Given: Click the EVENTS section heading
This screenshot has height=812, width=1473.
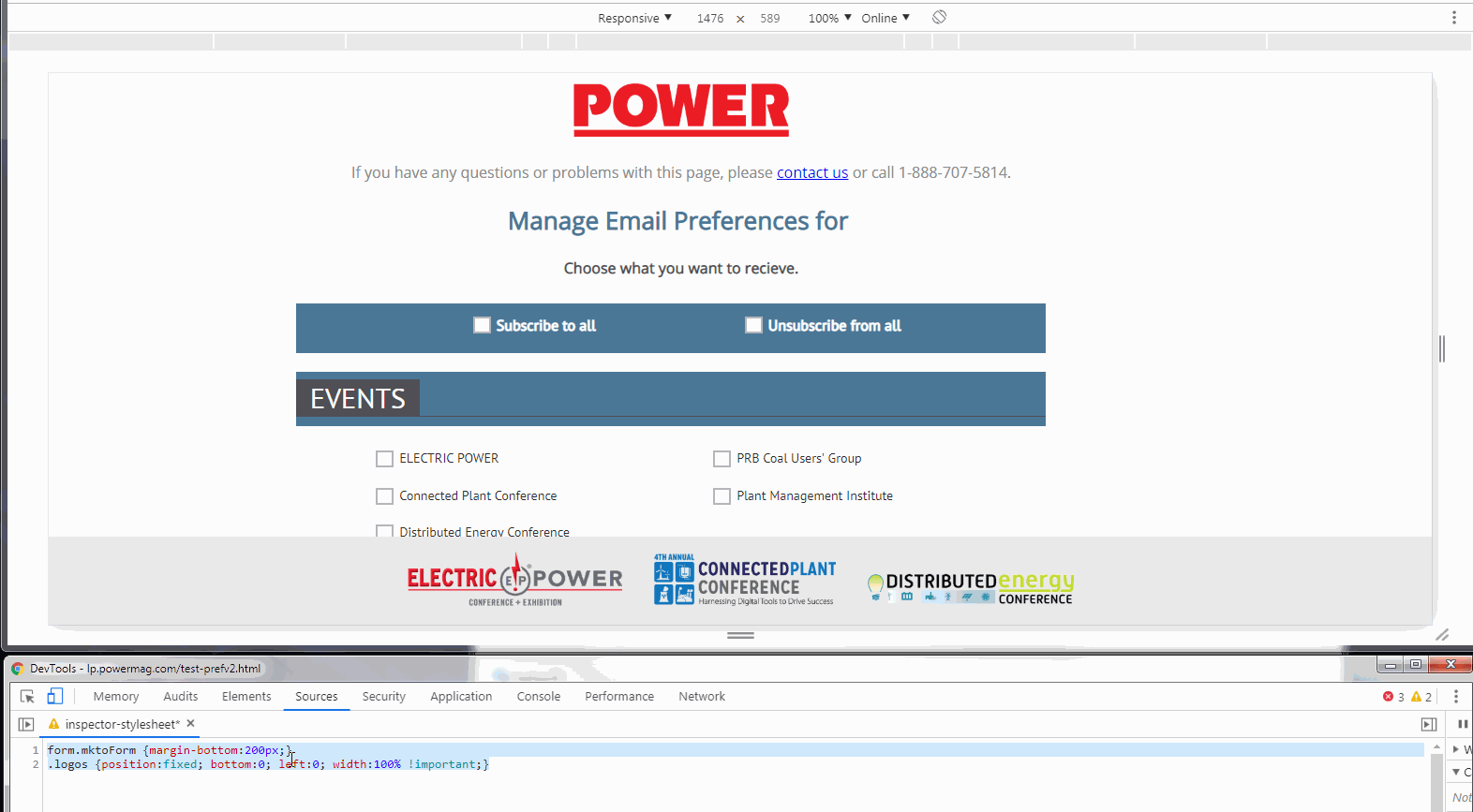Looking at the screenshot, I should tap(358, 399).
